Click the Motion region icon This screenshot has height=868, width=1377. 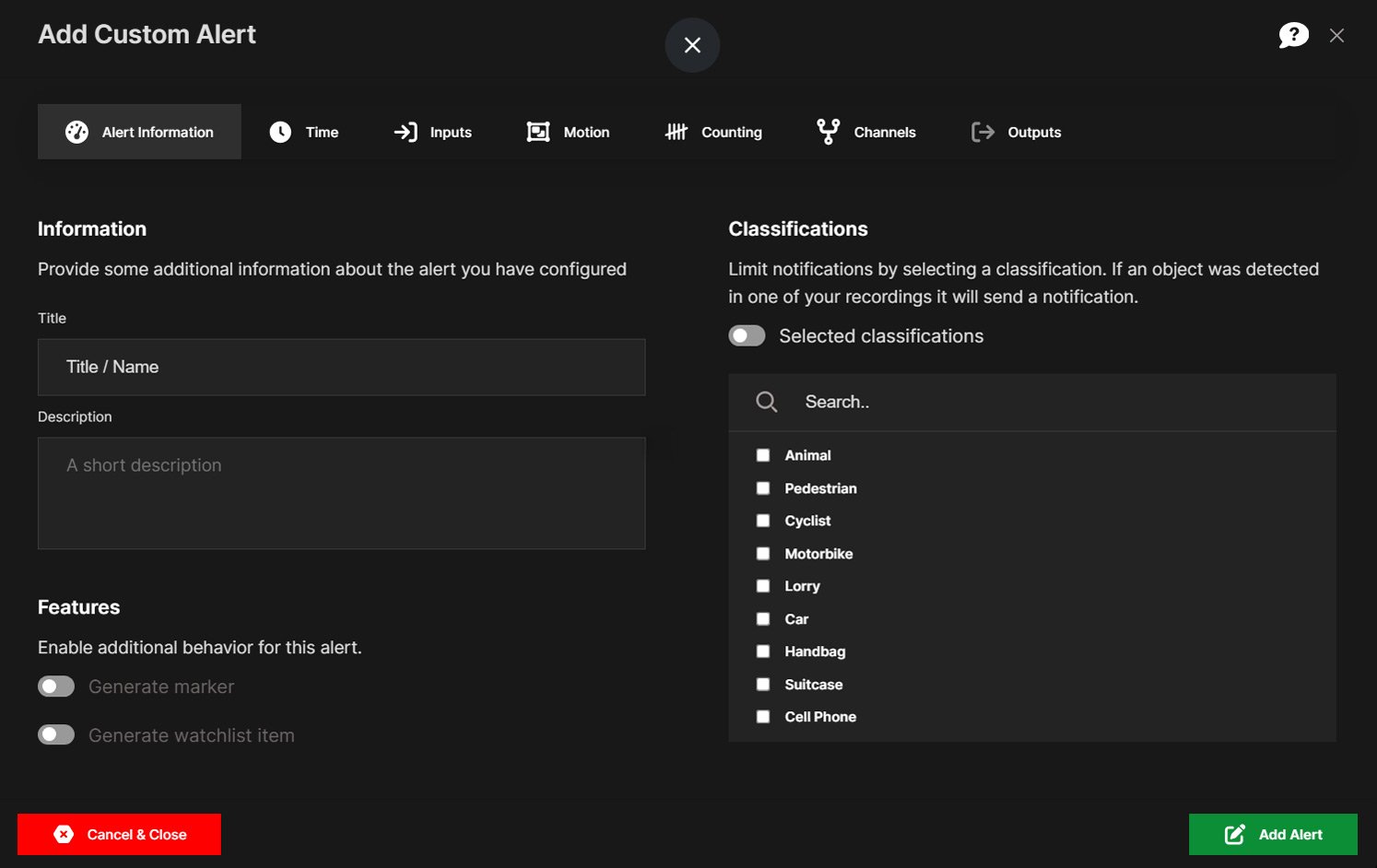[538, 132]
